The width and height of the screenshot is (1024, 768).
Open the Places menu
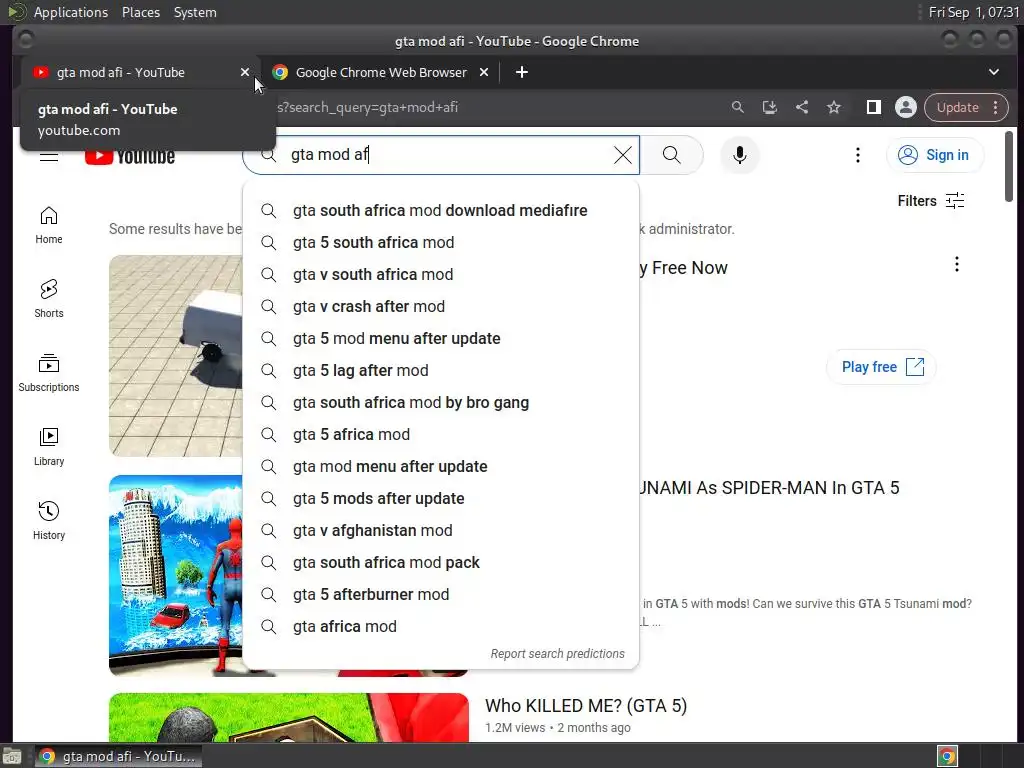[x=140, y=12]
